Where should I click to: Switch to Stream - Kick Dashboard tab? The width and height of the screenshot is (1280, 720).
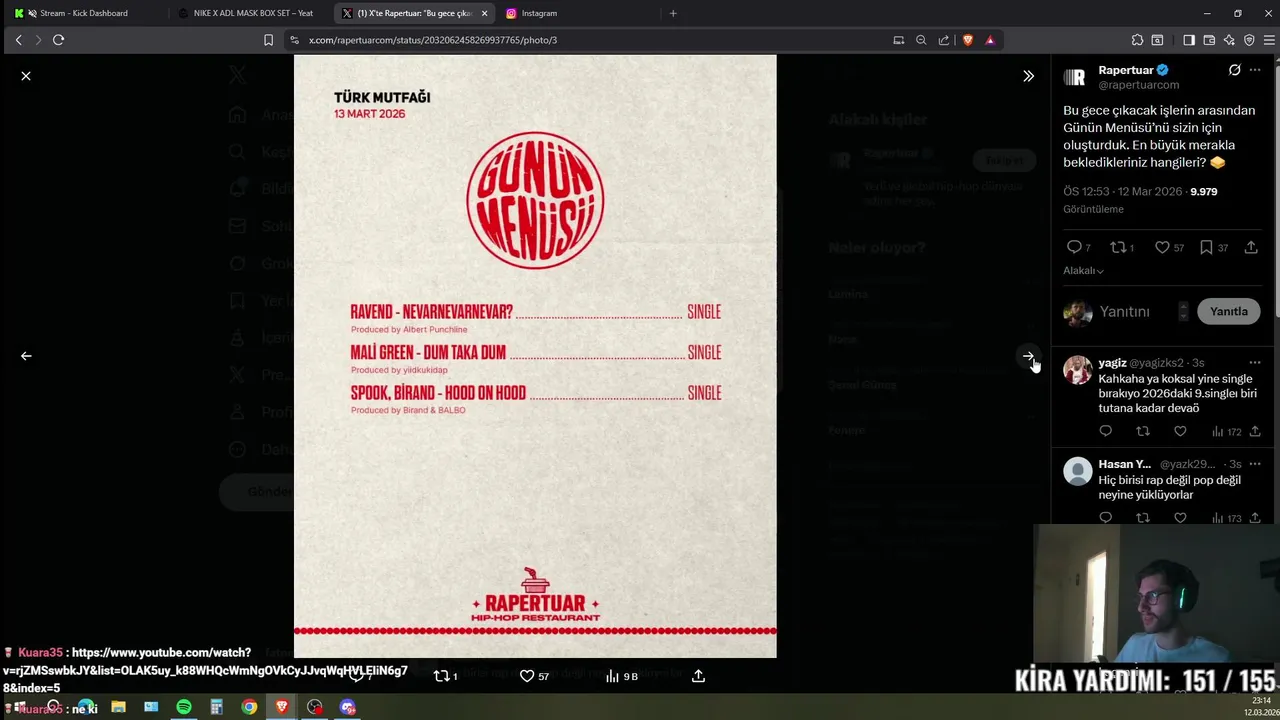(82, 13)
